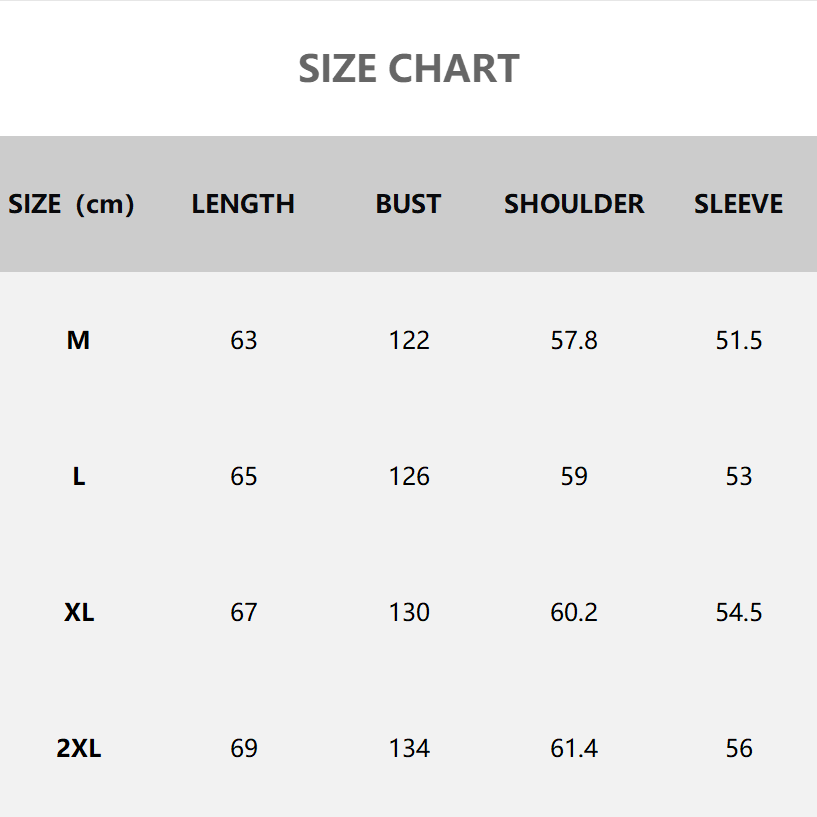Image resolution: width=817 pixels, height=817 pixels.
Task: Click the 2XL size row label
Action: coord(79,749)
